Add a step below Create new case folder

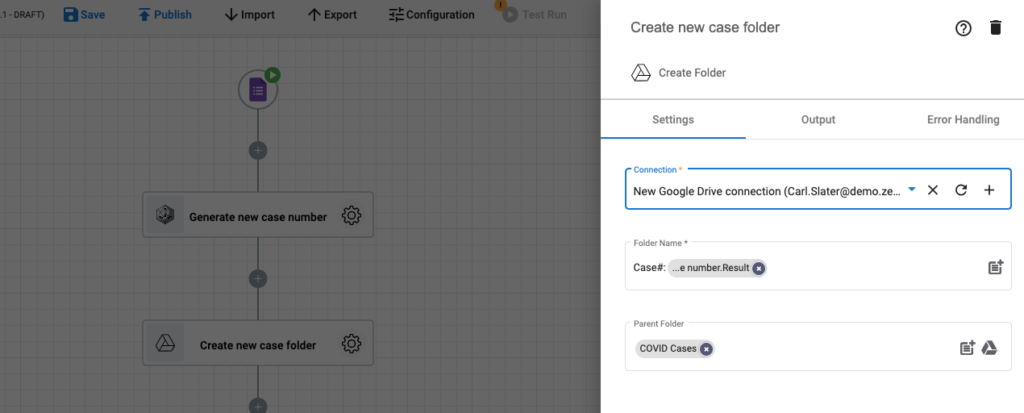pos(258,406)
